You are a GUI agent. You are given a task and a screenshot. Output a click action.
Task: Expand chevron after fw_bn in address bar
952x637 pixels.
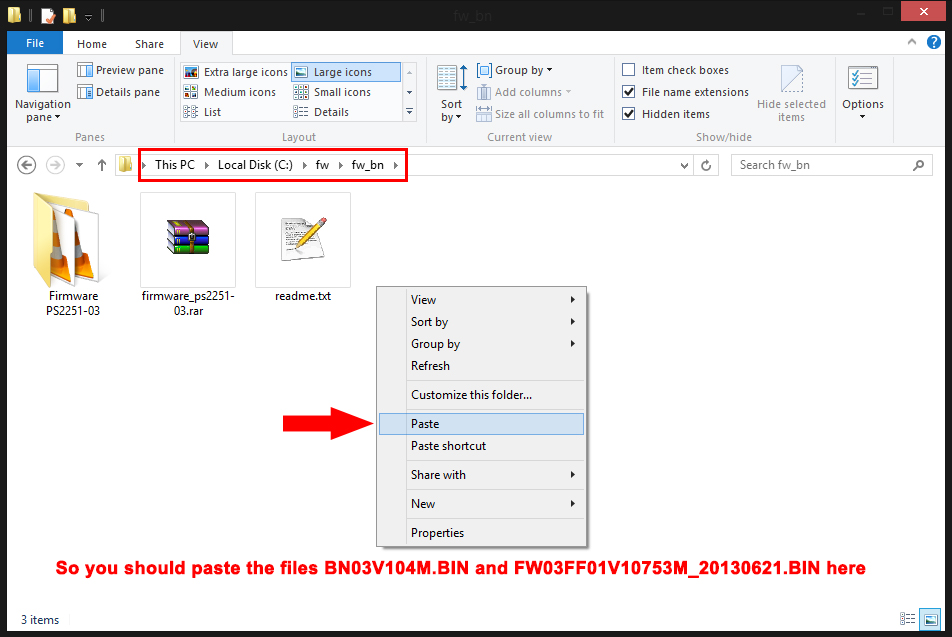point(396,165)
